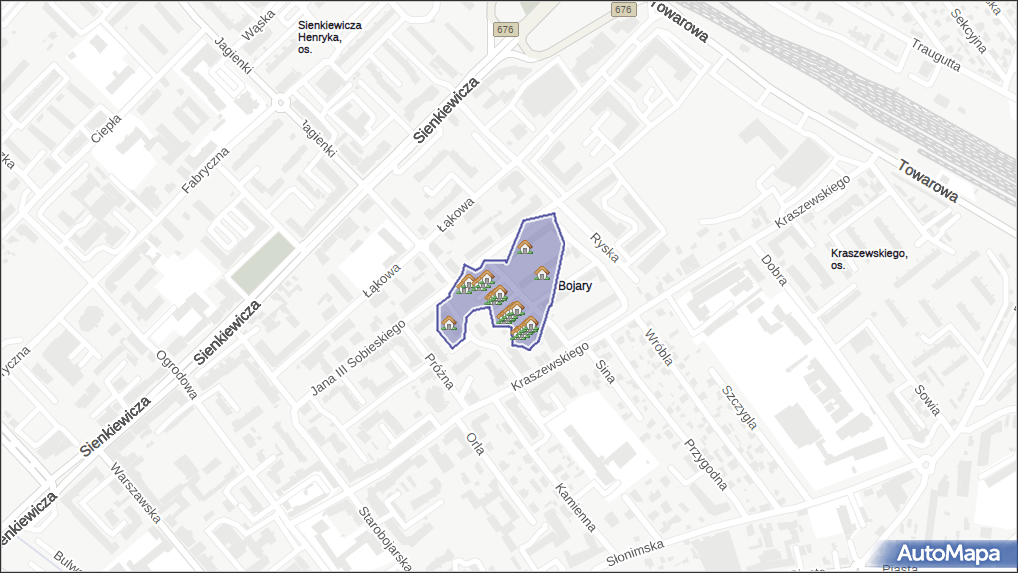Click the Kraszewskiego street label near Sina
Viewport: 1018px width, 573px height.
point(550,366)
